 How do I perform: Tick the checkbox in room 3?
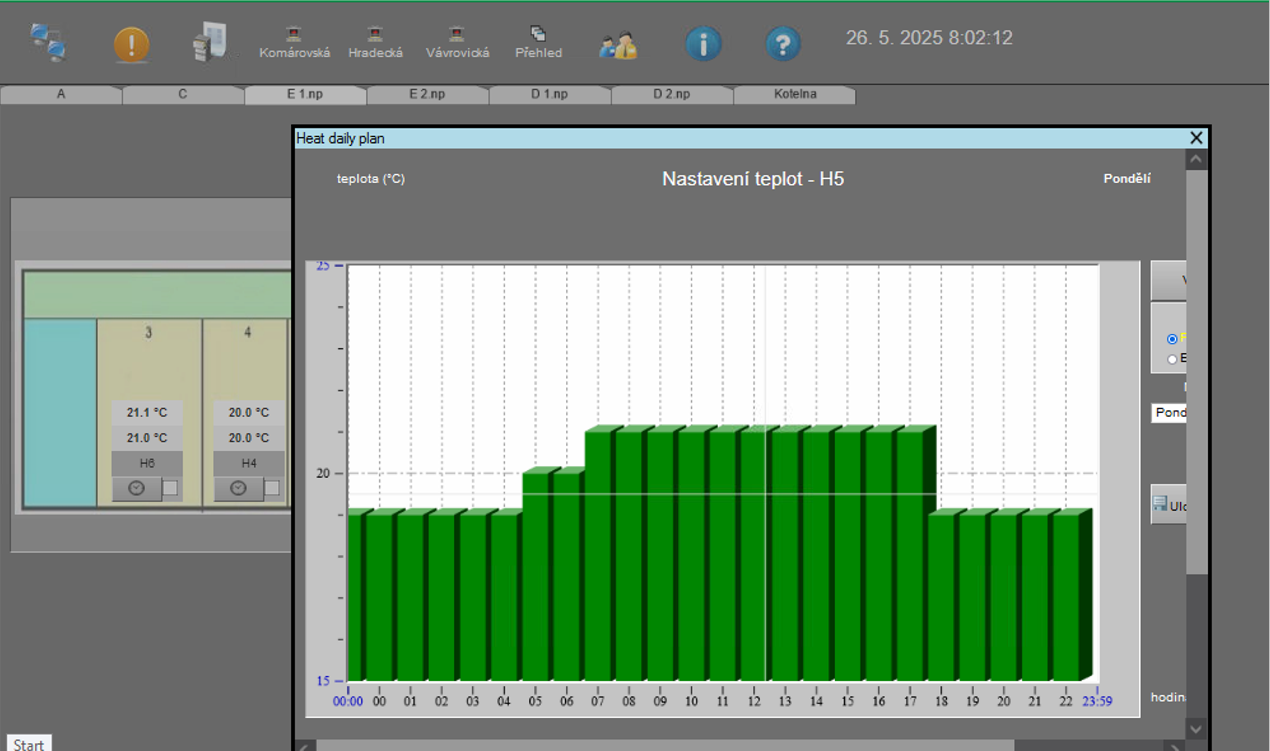[171, 488]
